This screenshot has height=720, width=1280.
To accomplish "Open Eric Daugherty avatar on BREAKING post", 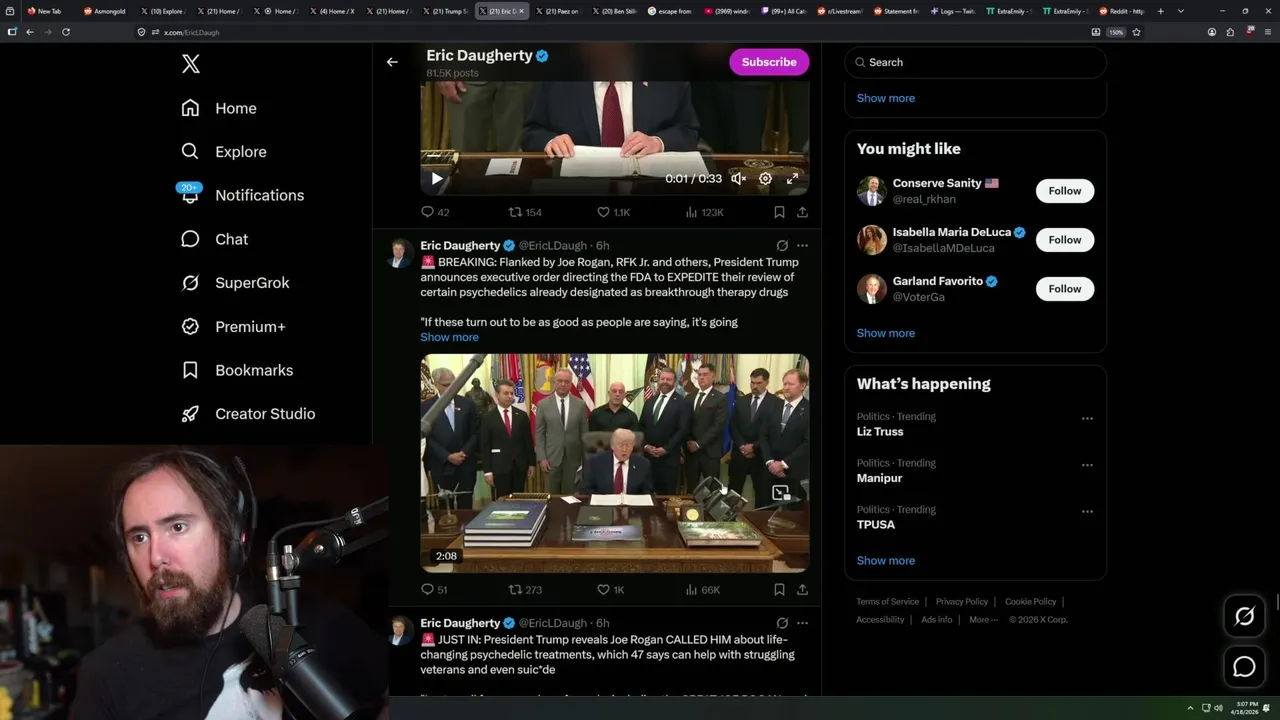I will click(401, 252).
